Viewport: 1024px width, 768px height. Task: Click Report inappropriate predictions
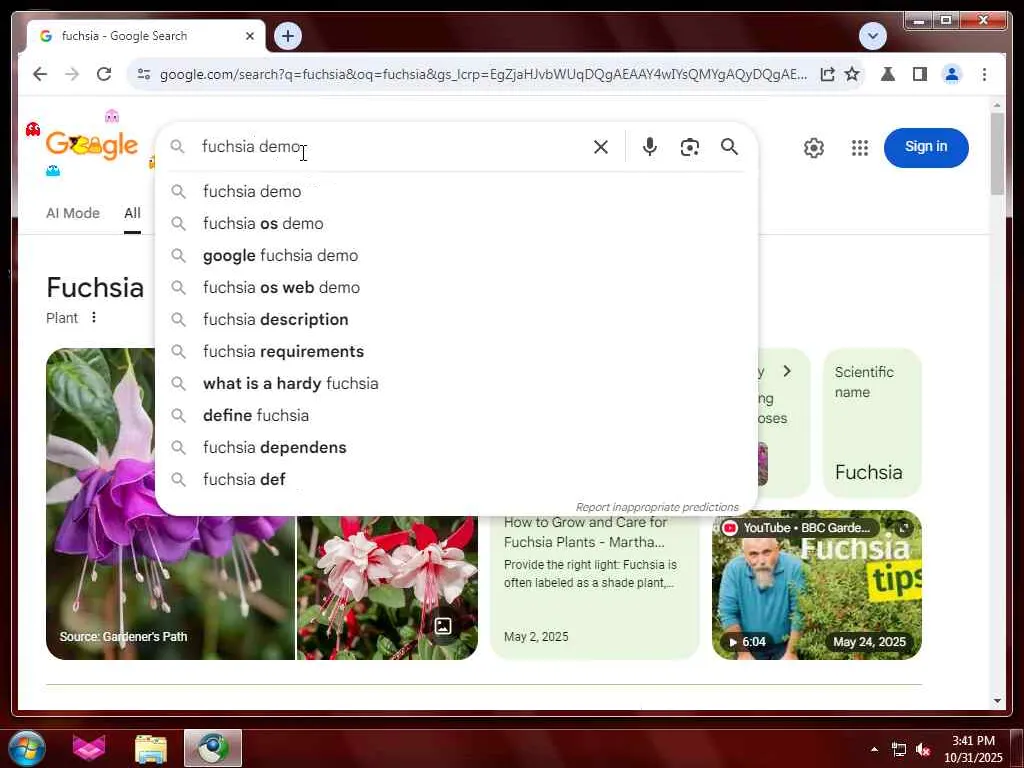click(x=657, y=507)
